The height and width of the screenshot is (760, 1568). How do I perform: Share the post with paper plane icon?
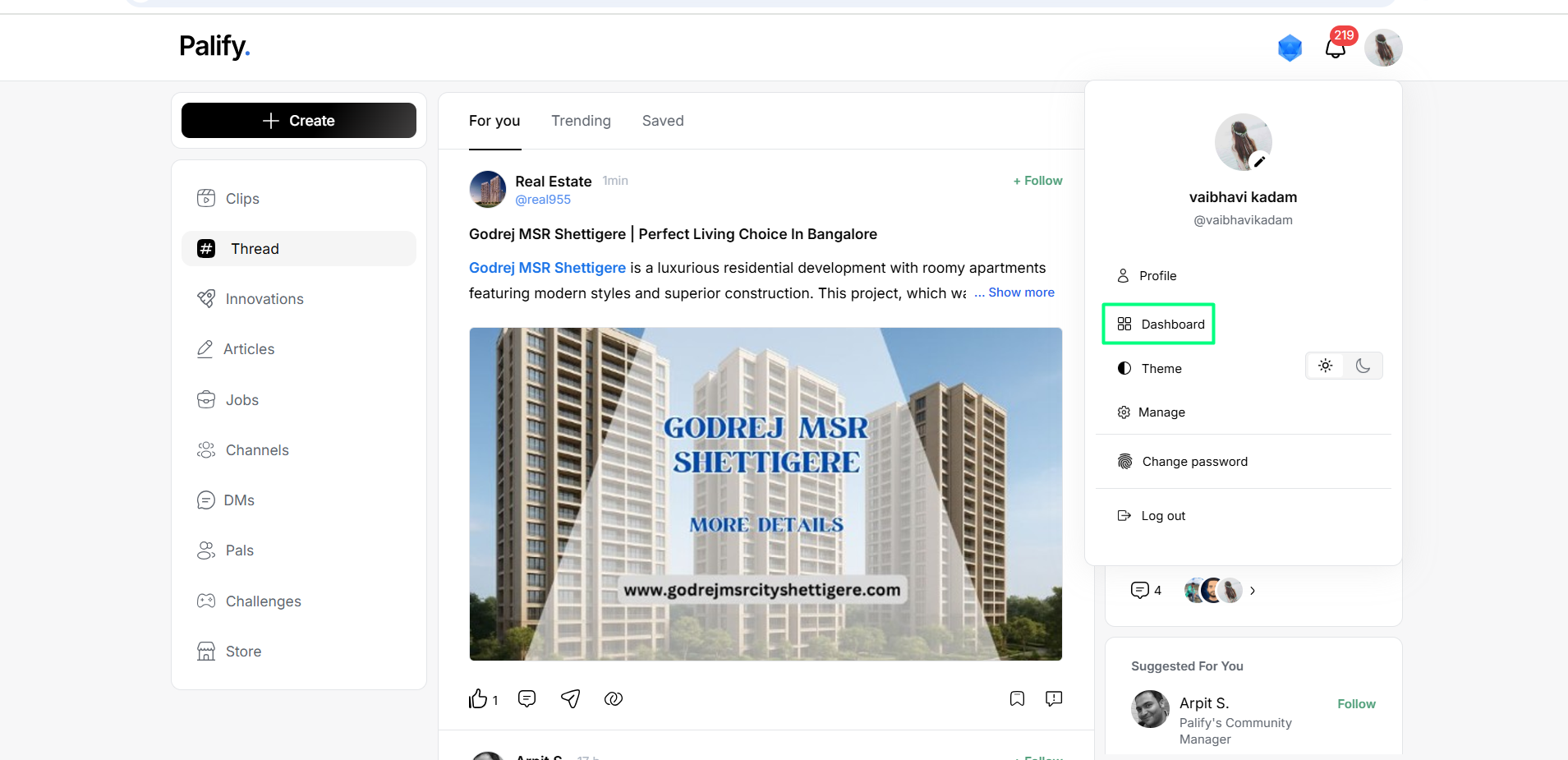coord(571,698)
